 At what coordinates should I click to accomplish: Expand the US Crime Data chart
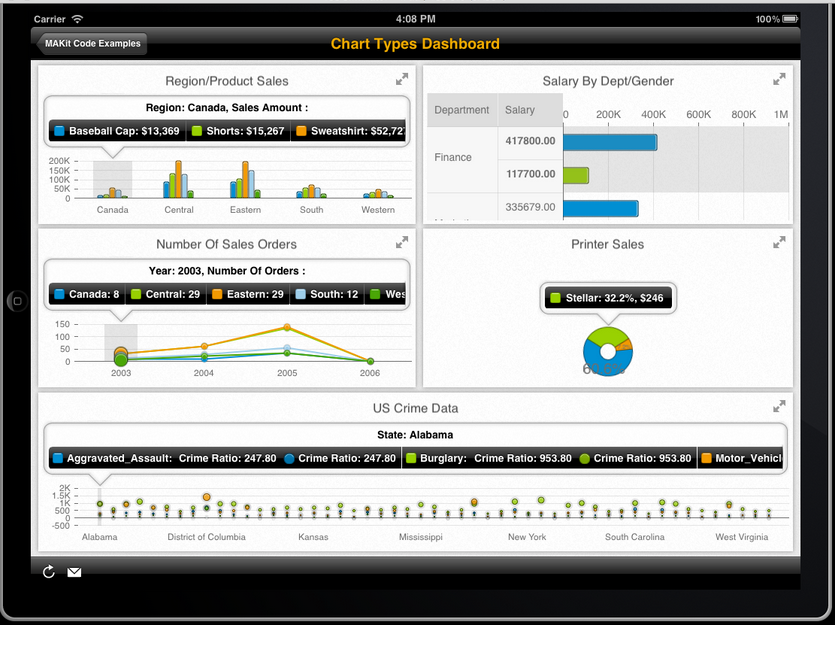coord(779,406)
